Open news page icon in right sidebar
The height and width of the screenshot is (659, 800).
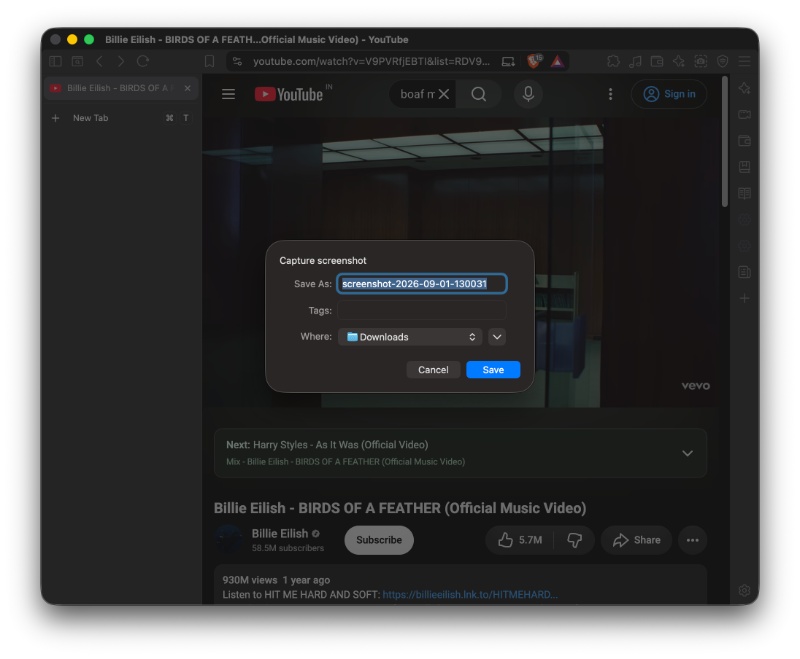(744, 272)
